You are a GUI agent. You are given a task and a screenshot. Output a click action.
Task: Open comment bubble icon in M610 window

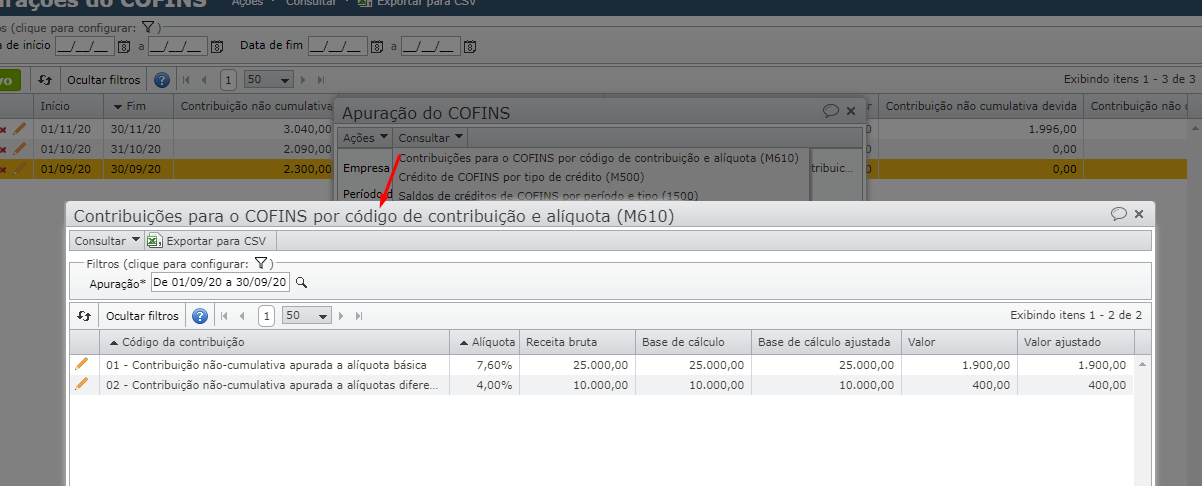coord(1119,214)
